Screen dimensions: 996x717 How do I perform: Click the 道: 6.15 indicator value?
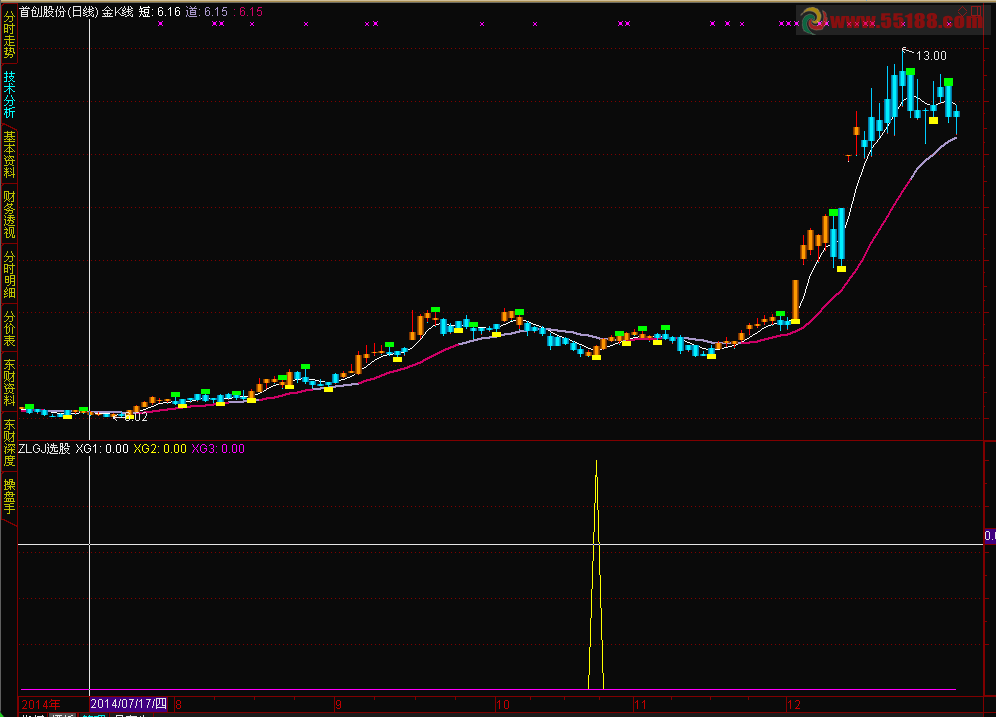click(x=206, y=11)
